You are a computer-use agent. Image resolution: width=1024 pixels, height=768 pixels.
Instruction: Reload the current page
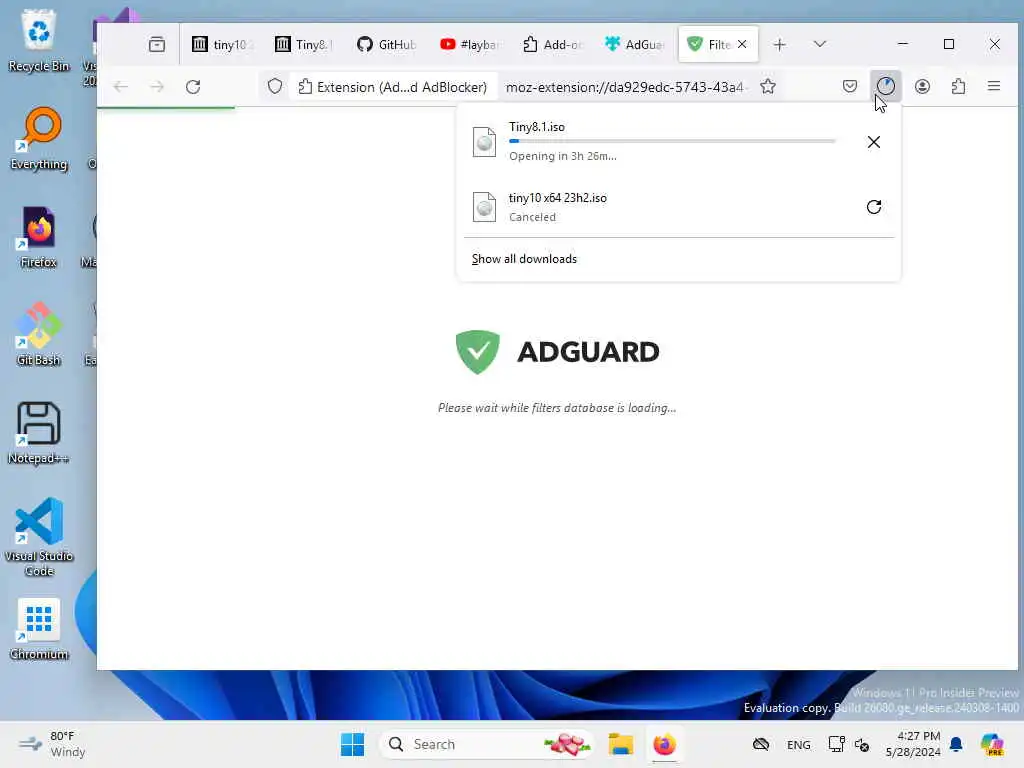click(193, 87)
